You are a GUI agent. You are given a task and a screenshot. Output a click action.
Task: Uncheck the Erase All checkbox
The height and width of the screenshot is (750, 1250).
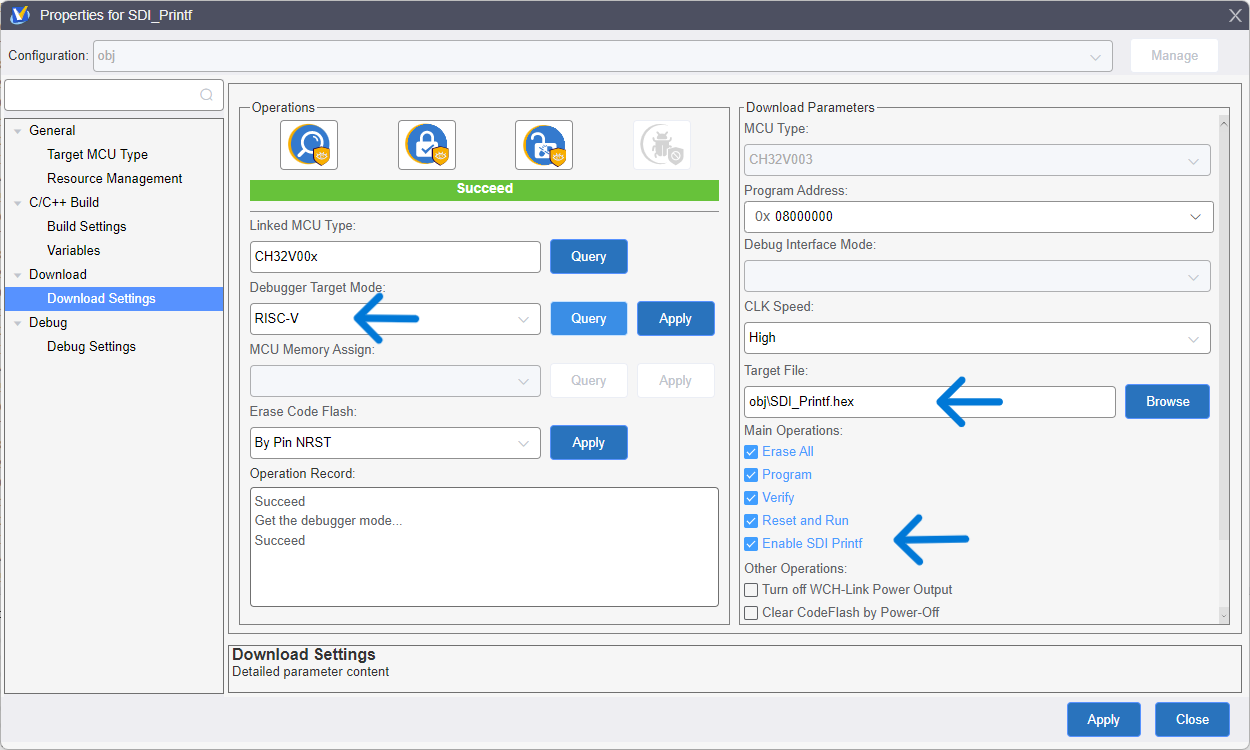752,452
